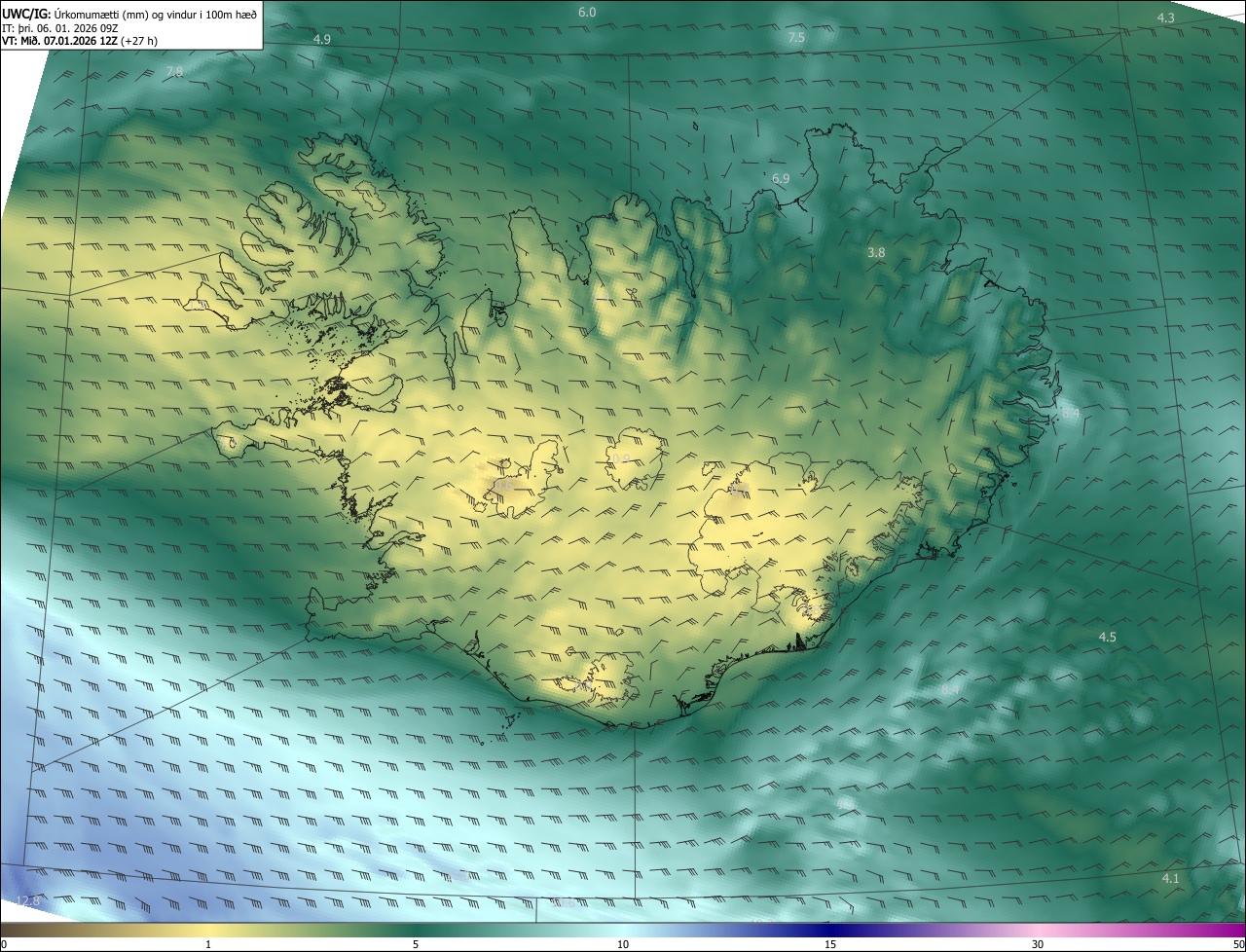
Task: Click the "VT: Mið. 07.01.2026 12Z (+27 h)" line
Action: [x=80, y=41]
